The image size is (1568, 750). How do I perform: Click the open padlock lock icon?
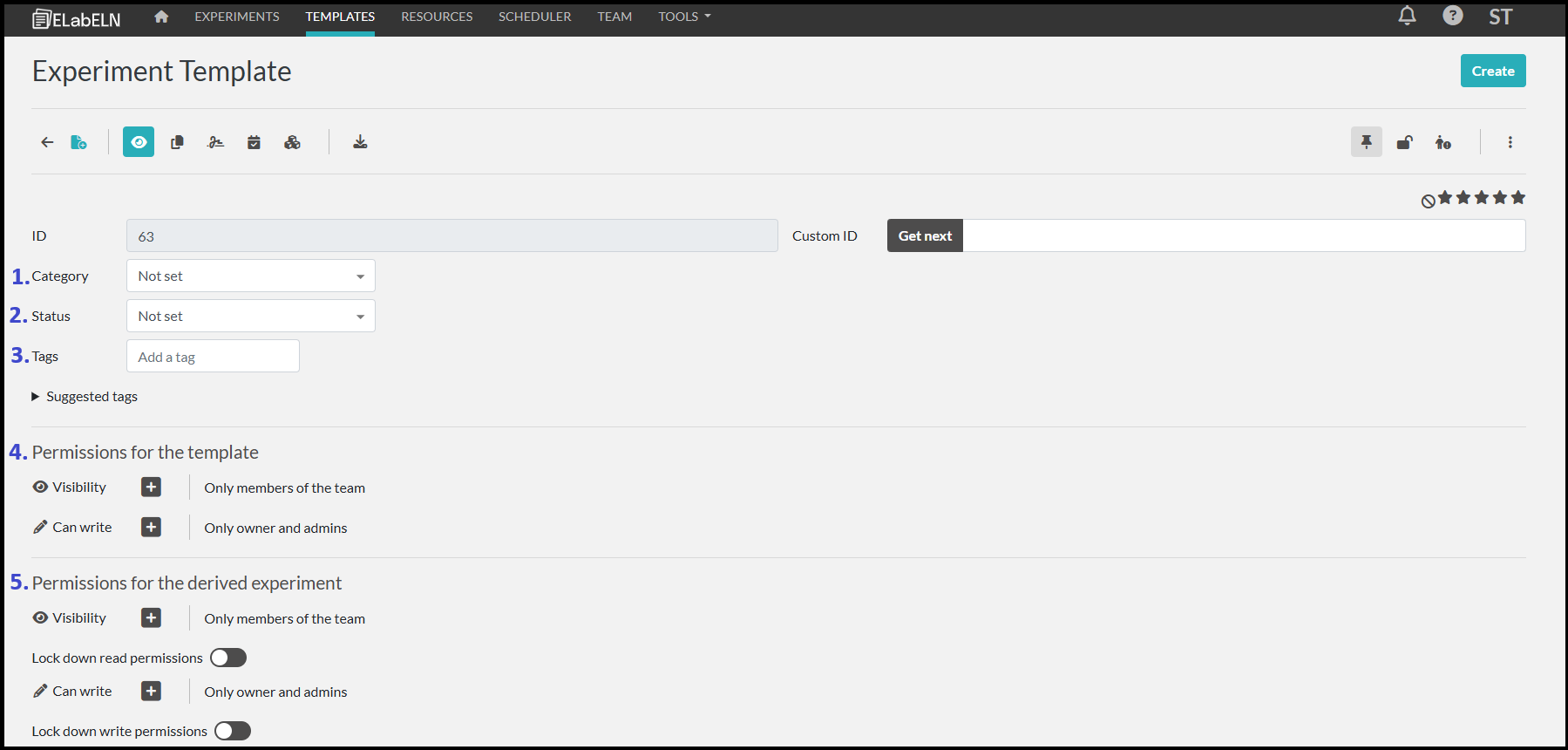[1404, 142]
